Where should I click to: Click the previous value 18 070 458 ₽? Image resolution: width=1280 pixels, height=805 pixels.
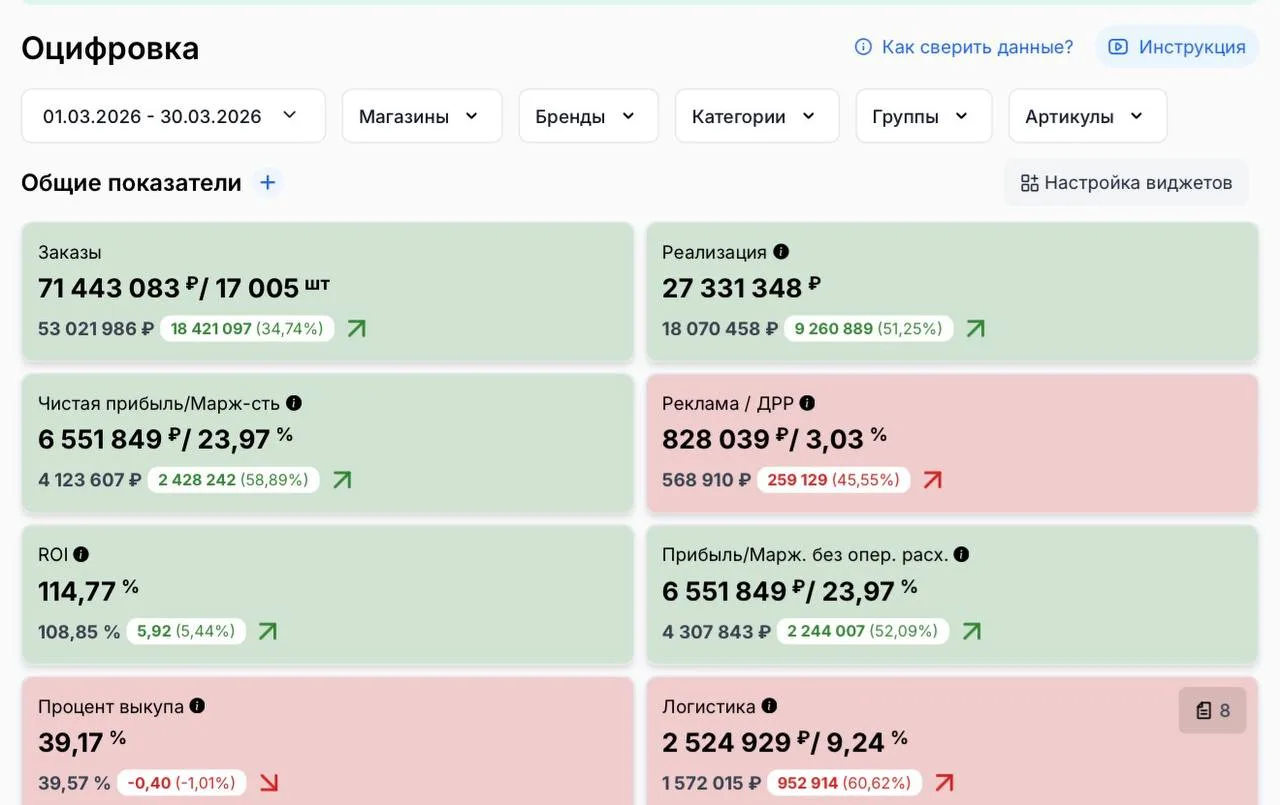[720, 328]
